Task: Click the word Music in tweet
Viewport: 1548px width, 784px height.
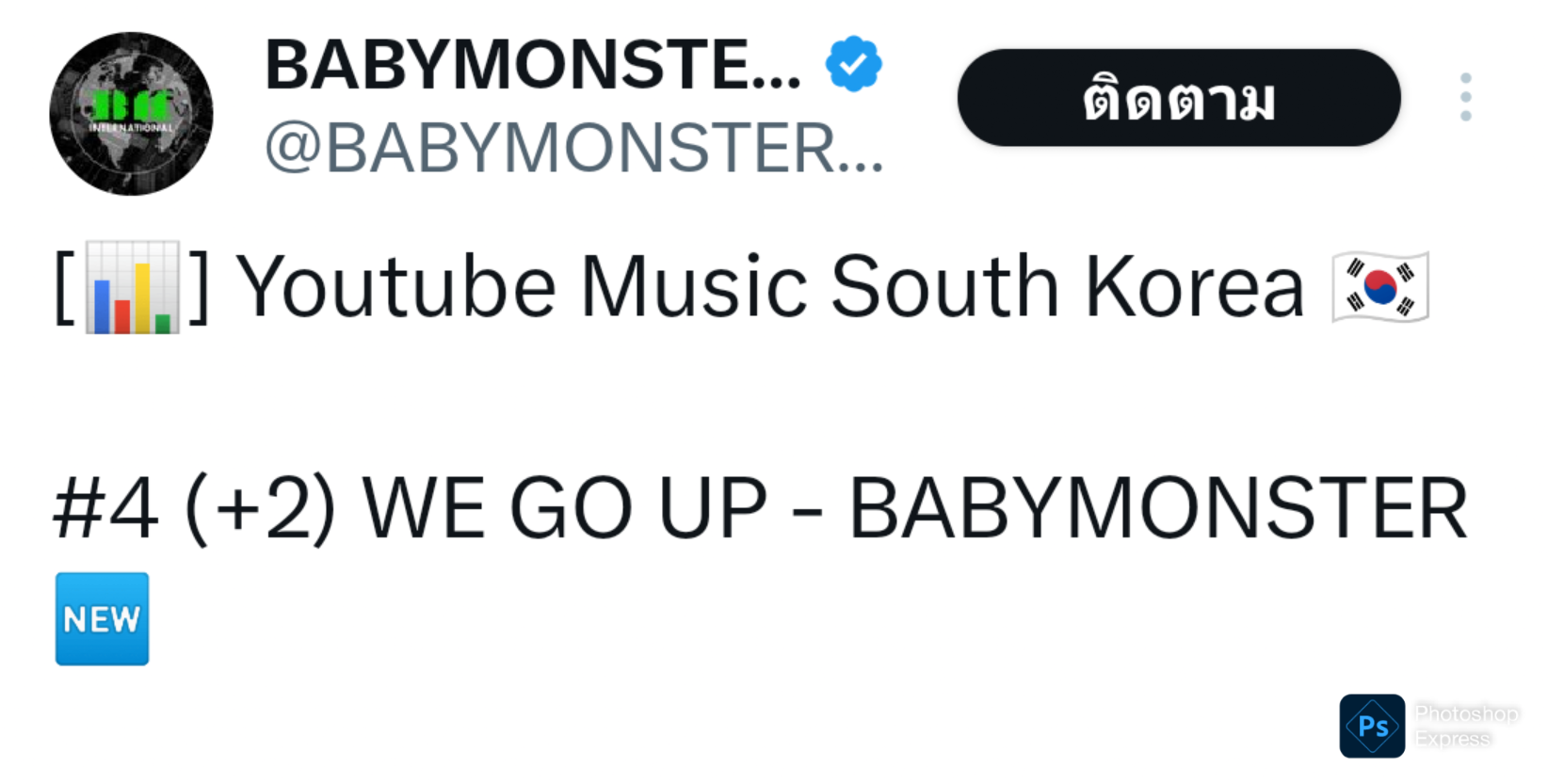Action: coord(694,287)
